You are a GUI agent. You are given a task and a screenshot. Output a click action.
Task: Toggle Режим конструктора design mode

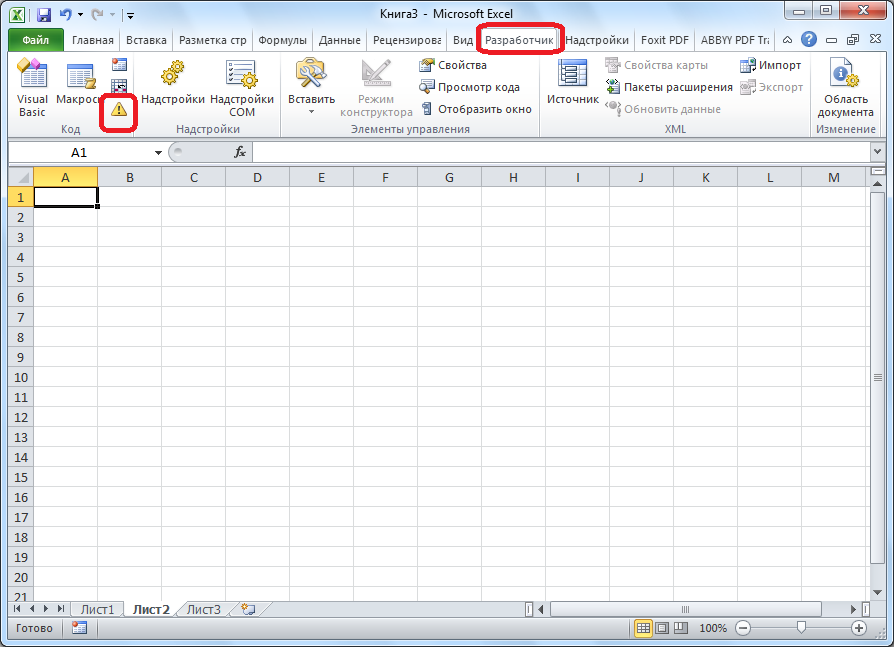(x=376, y=88)
